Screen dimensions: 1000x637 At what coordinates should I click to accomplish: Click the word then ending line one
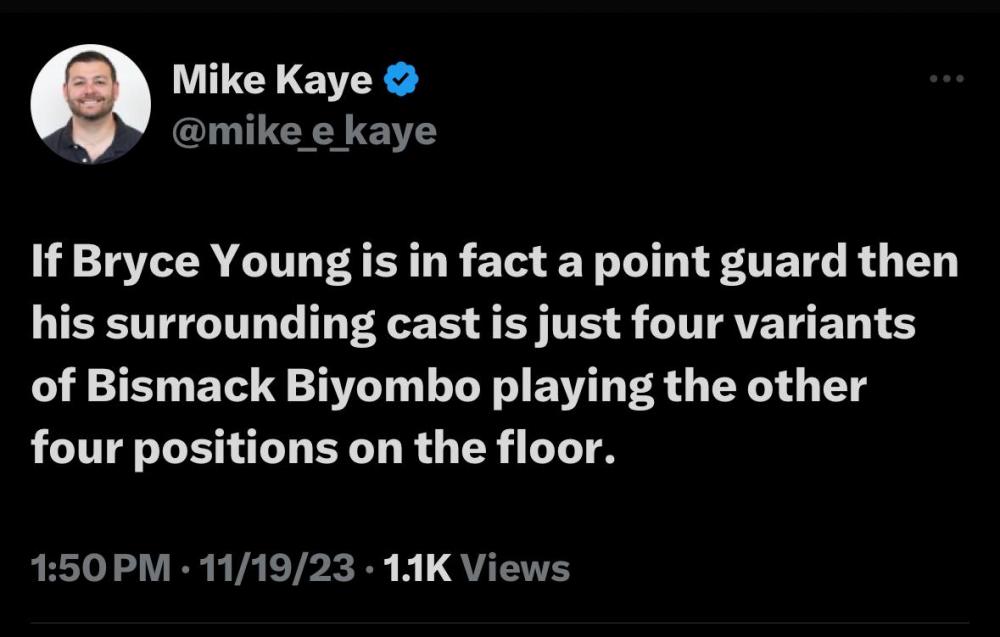click(x=913, y=264)
